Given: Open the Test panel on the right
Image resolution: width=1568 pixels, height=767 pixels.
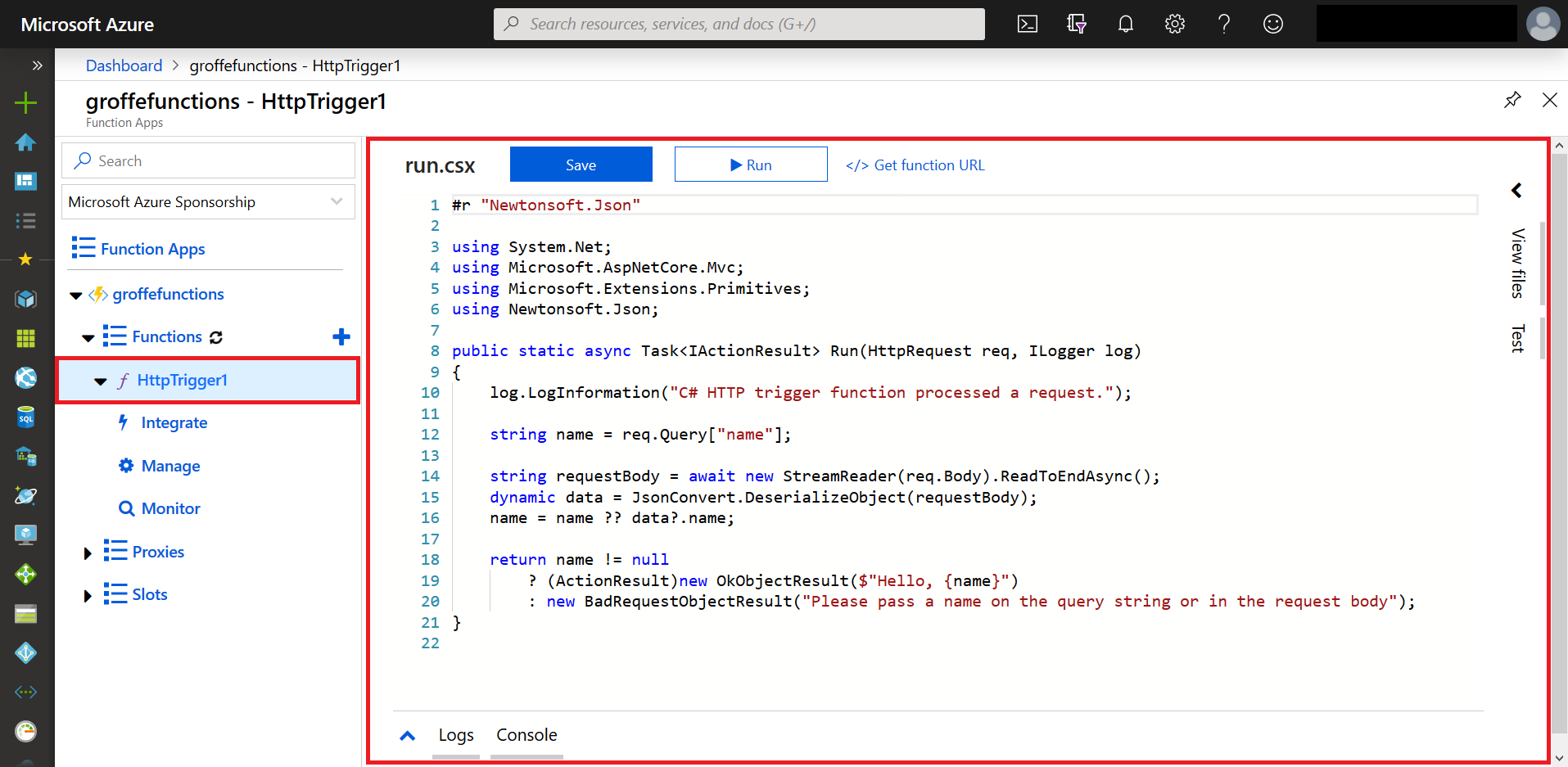Looking at the screenshot, I should click(x=1517, y=338).
